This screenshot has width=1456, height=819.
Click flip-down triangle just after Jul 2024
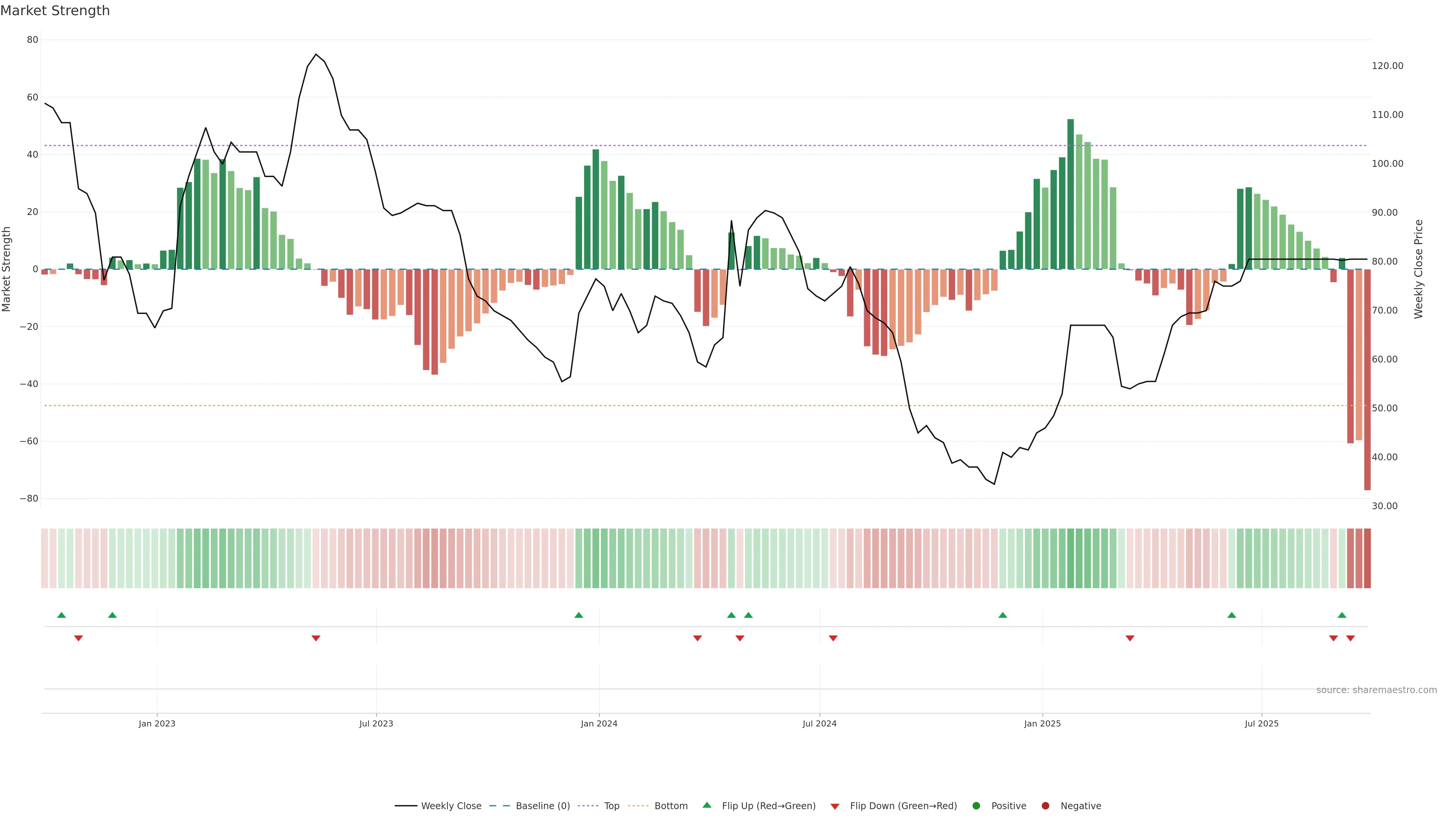pyautogui.click(x=833, y=638)
